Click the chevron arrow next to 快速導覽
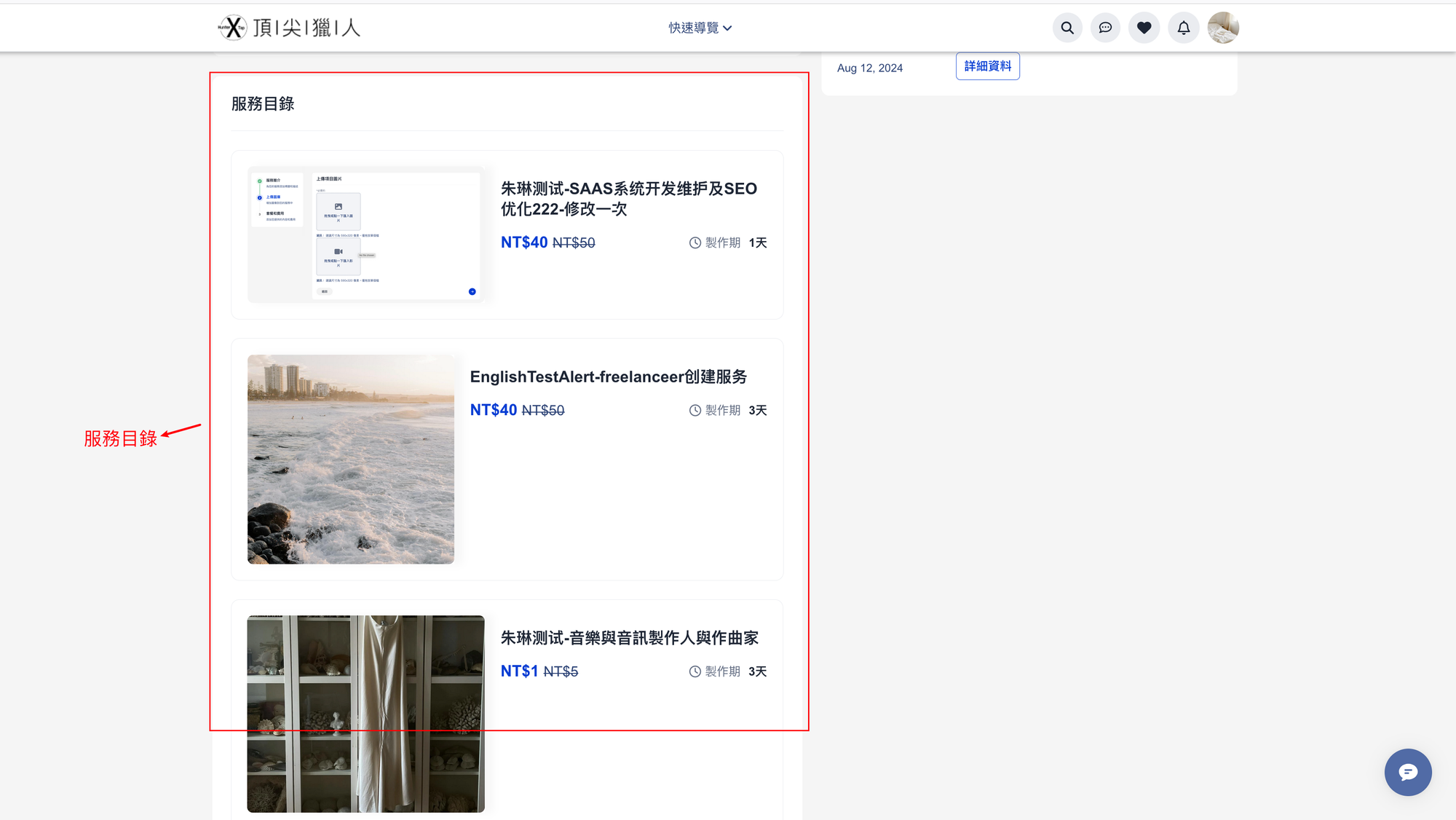Viewport: 1456px width, 820px height. [x=727, y=28]
